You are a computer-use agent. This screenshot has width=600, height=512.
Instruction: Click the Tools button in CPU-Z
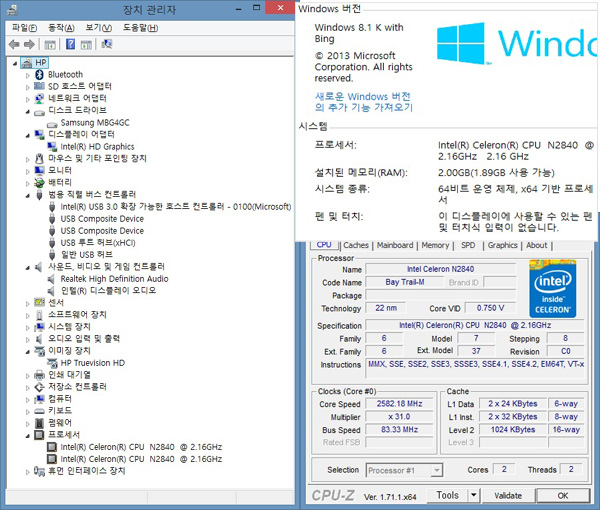pos(447,496)
